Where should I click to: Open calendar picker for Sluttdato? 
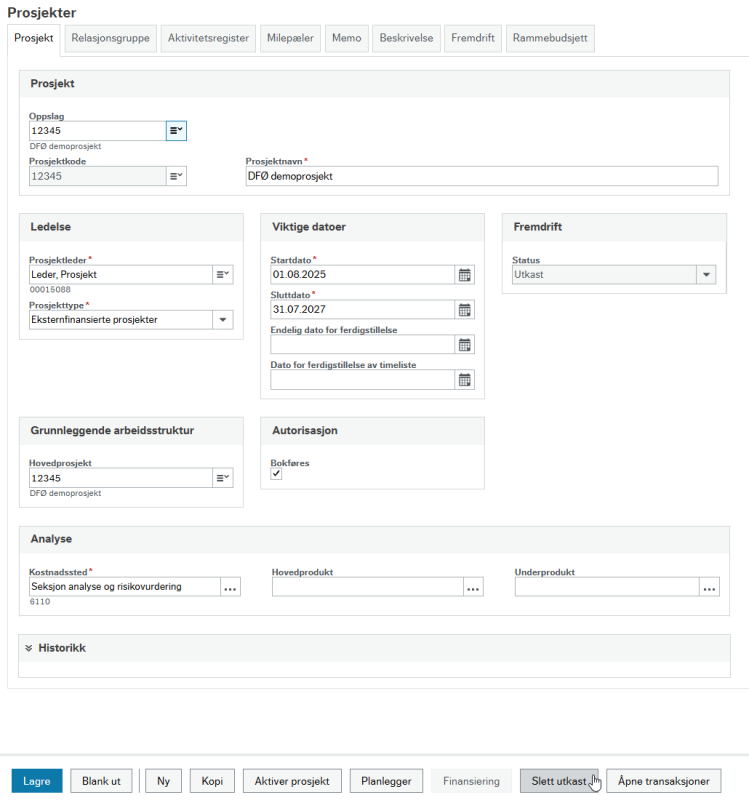464,310
